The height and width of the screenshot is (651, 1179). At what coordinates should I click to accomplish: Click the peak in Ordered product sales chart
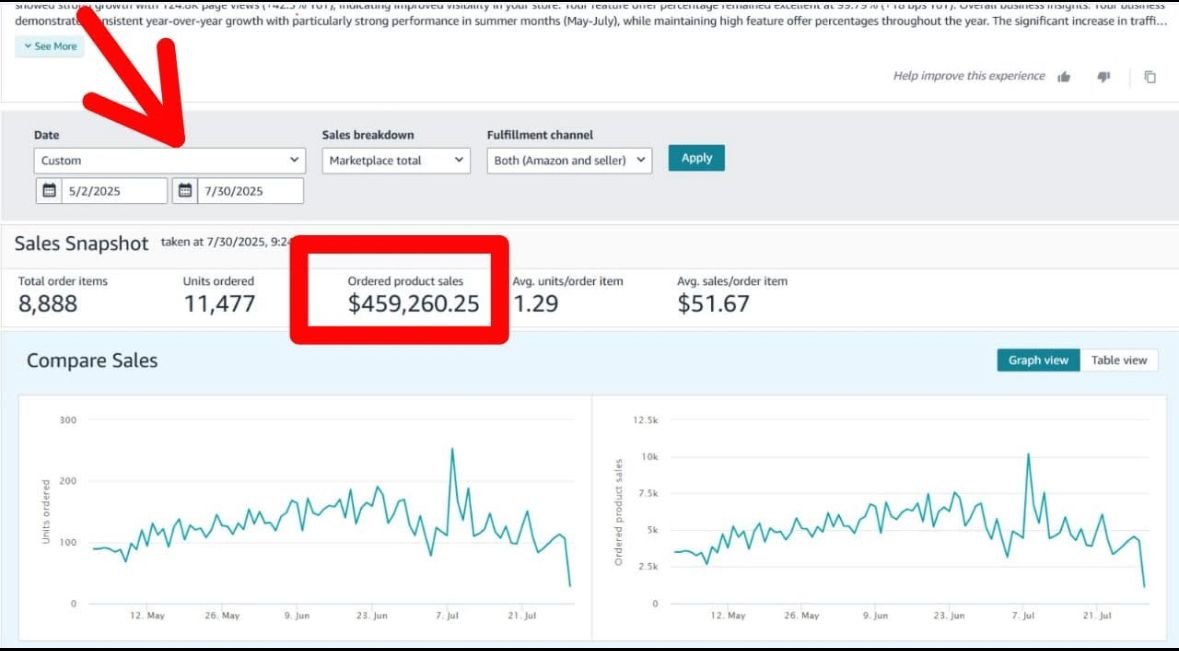point(1028,455)
